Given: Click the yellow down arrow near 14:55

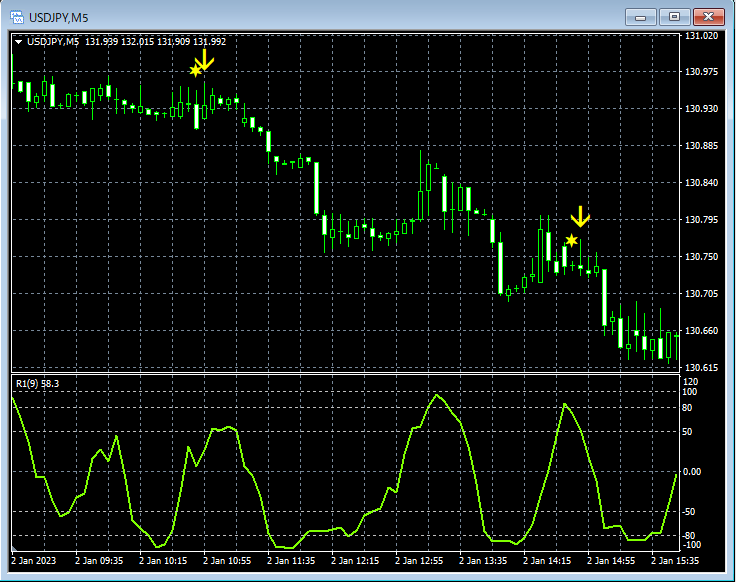Looking at the screenshot, I should 580,216.
